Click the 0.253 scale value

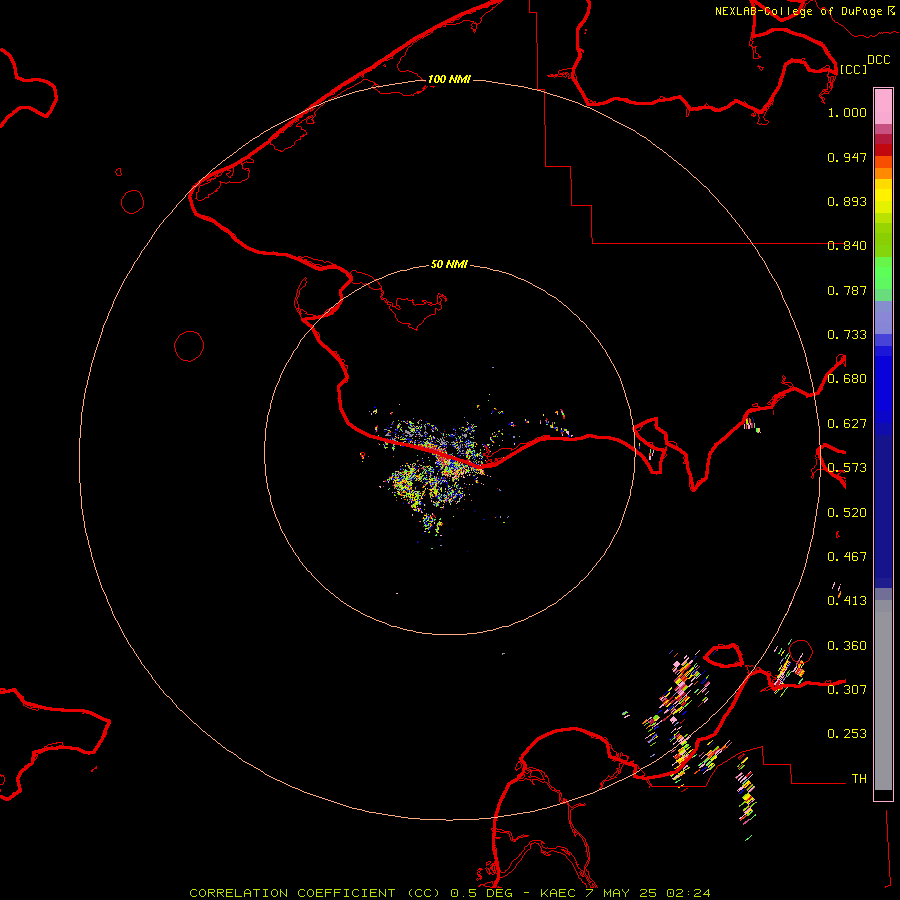tap(847, 734)
